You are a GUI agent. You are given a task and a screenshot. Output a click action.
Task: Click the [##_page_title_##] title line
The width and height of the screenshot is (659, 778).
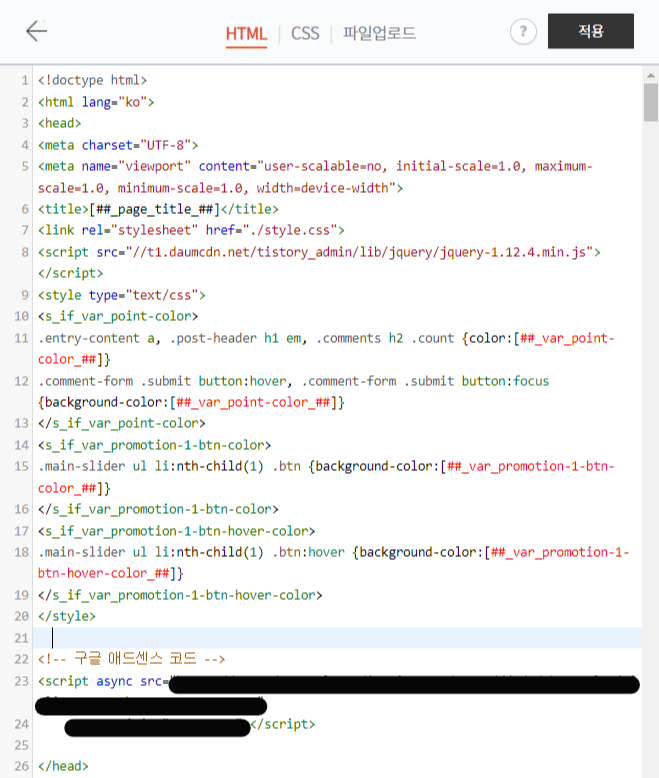pos(158,209)
